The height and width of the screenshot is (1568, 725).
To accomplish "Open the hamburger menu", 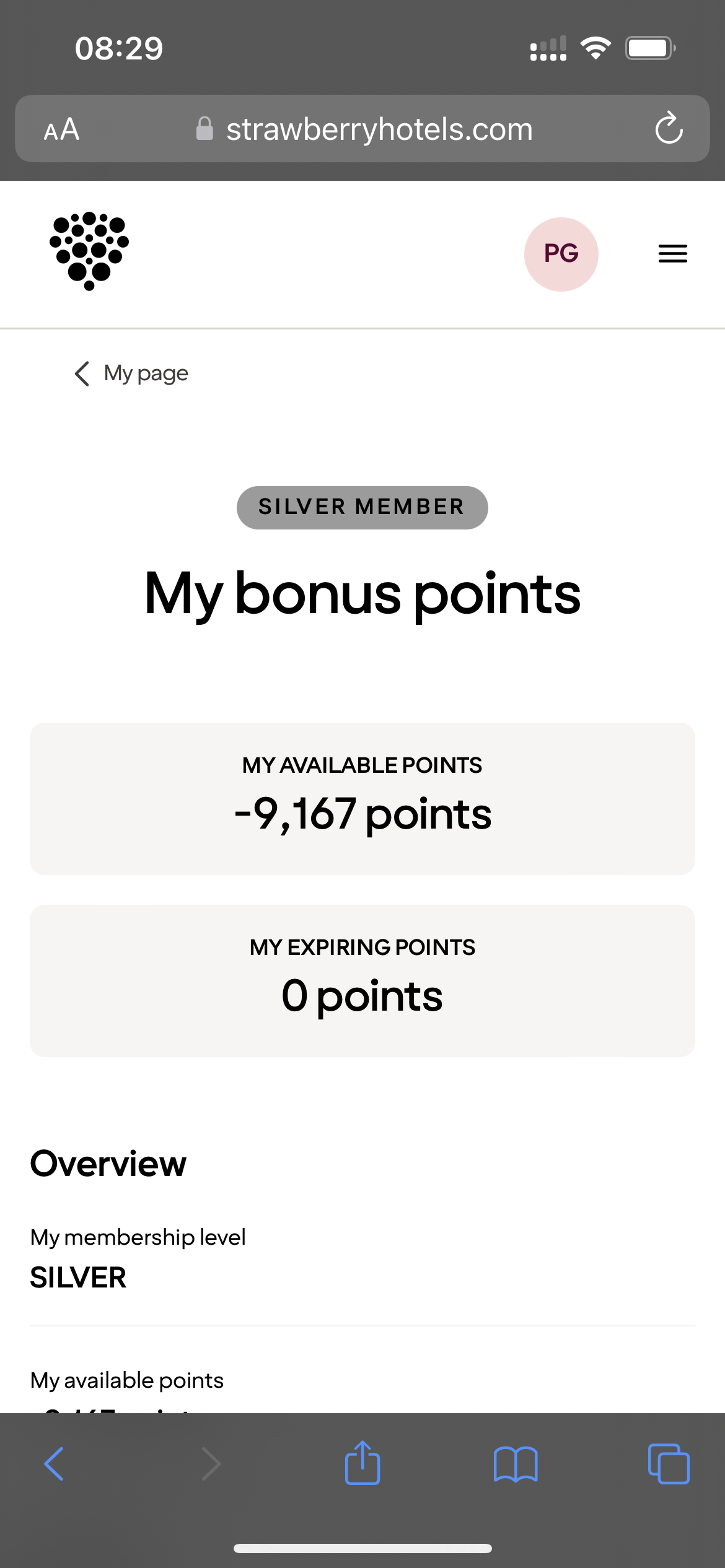I will click(x=672, y=254).
